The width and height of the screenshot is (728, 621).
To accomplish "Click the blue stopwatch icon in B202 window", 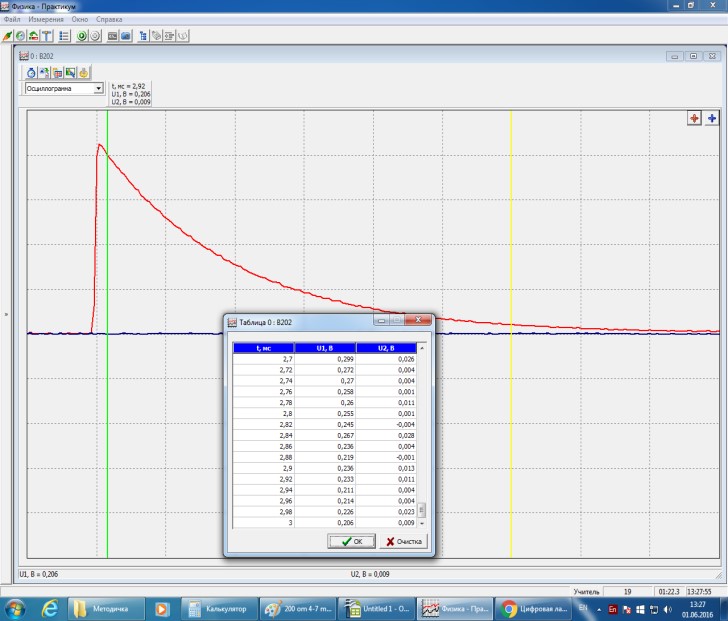I will pos(31,72).
